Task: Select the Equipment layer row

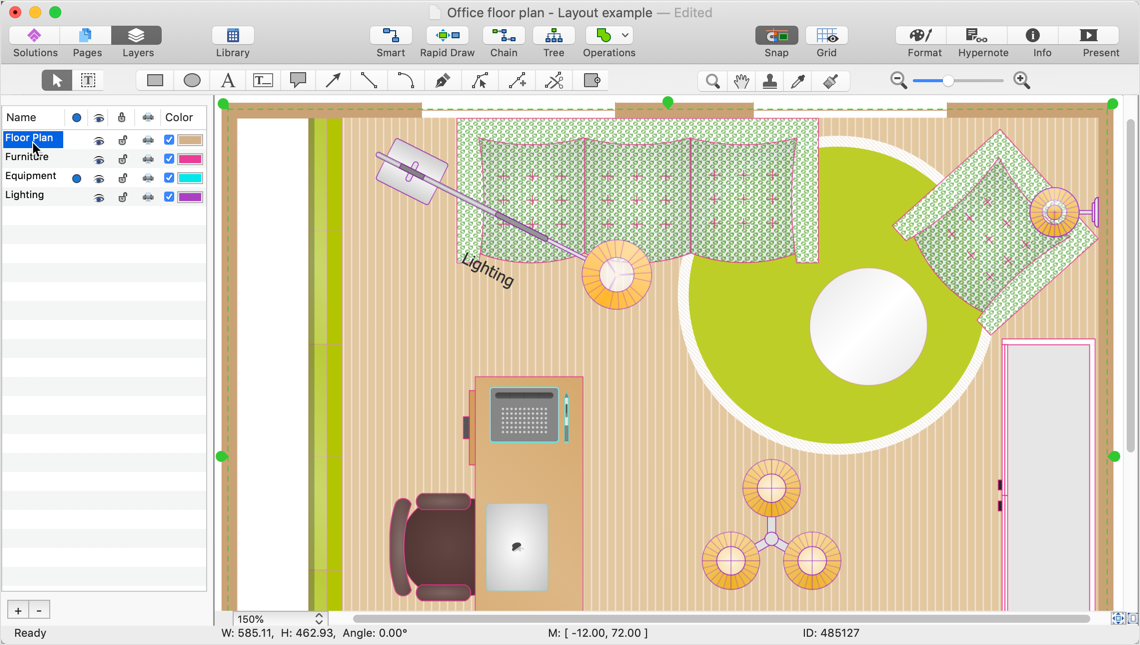Action: coord(31,177)
